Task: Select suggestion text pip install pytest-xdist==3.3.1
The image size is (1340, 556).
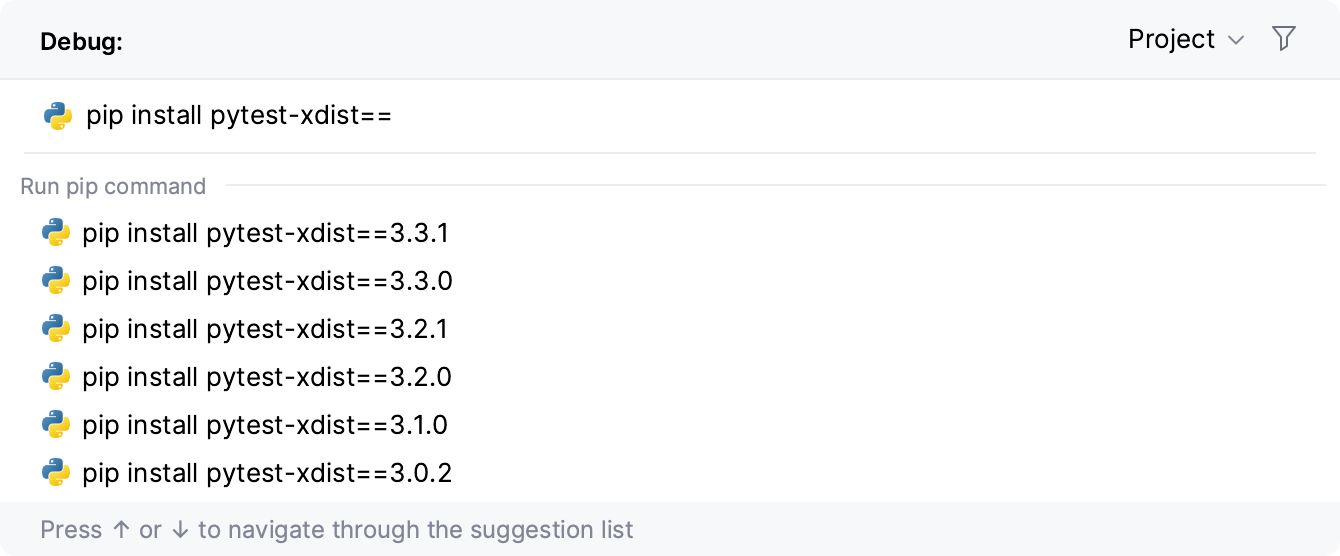Action: tap(265, 233)
